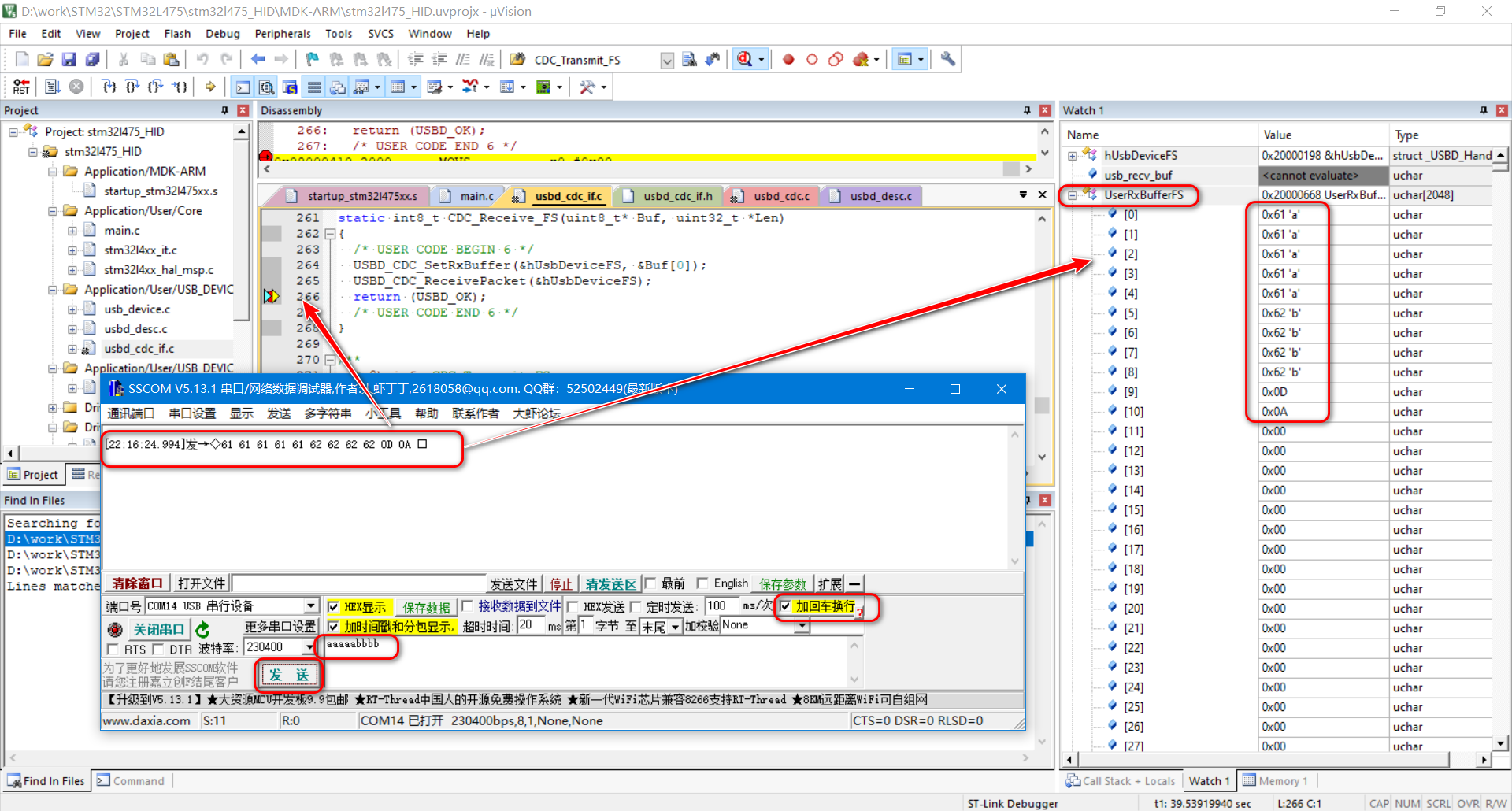Click the Memory Window toolbar icon
1512x811 pixels.
(x=400, y=87)
